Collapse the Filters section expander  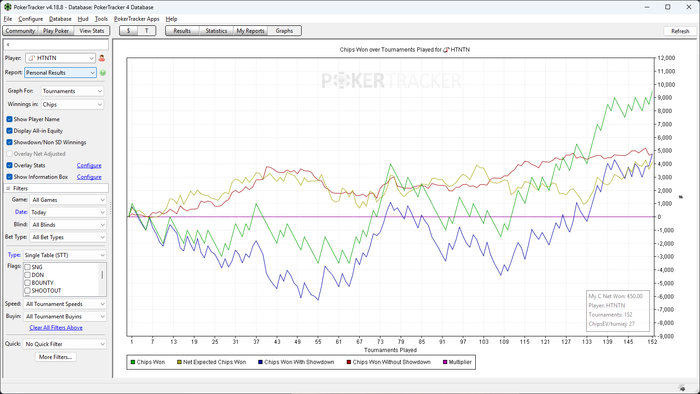pyautogui.click(x=8, y=188)
